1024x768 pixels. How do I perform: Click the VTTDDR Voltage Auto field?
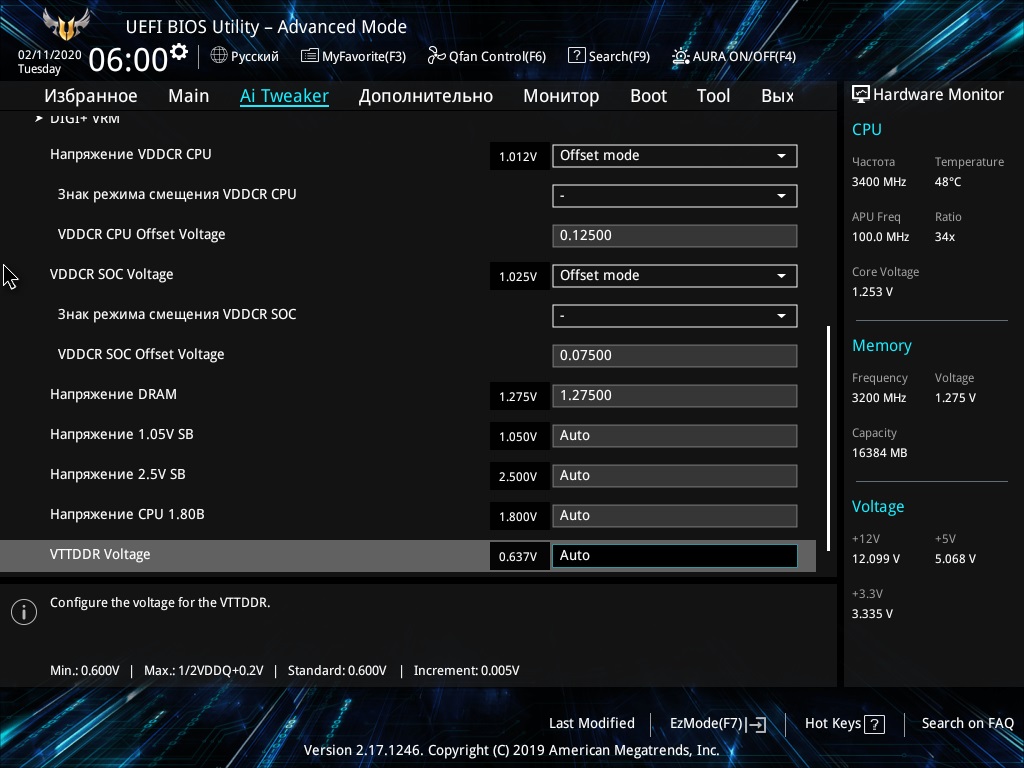[x=675, y=556]
